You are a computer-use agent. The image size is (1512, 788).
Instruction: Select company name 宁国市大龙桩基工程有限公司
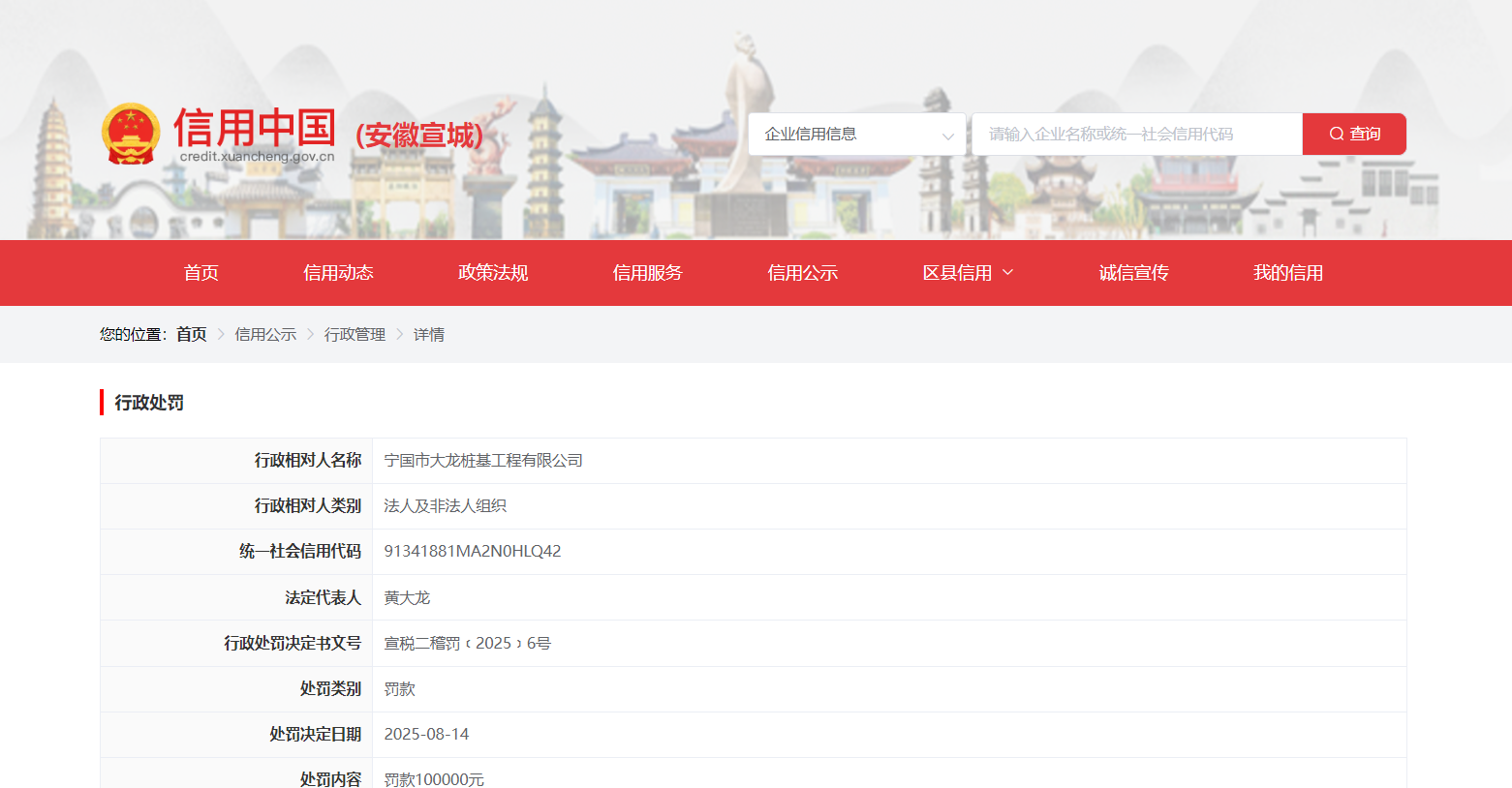click(483, 461)
